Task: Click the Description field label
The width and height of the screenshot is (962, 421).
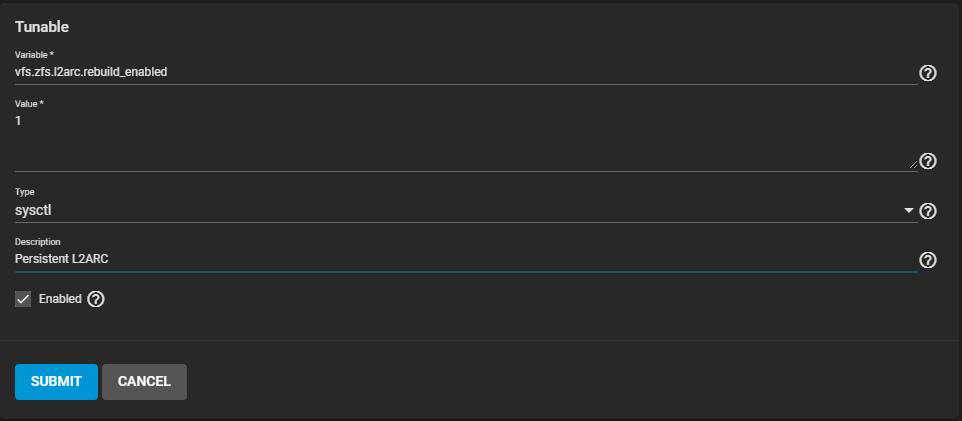Action: [37, 241]
